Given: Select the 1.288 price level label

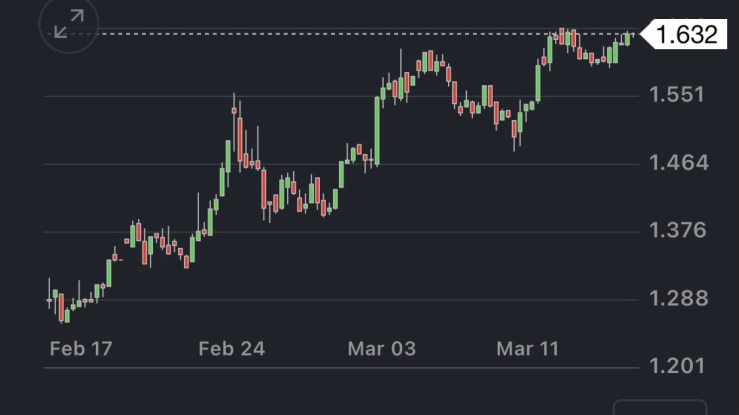Looking at the screenshot, I should 677,299.
